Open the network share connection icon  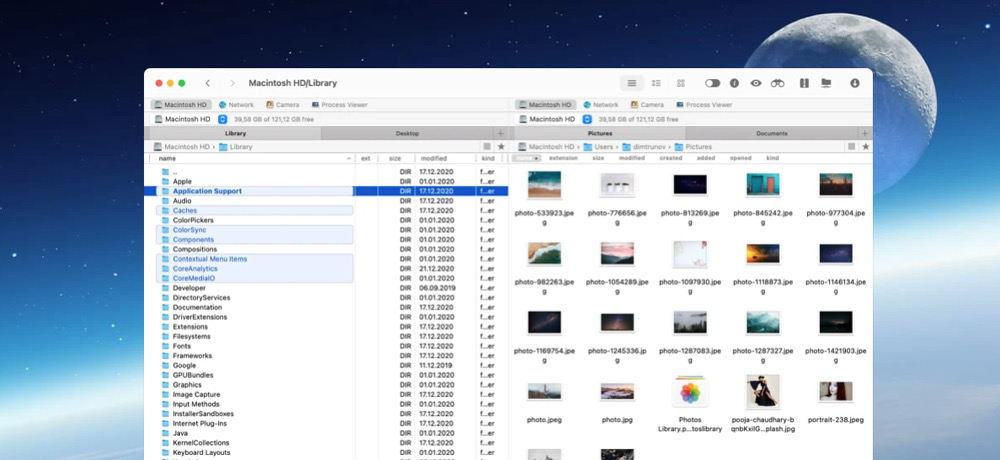click(826, 83)
